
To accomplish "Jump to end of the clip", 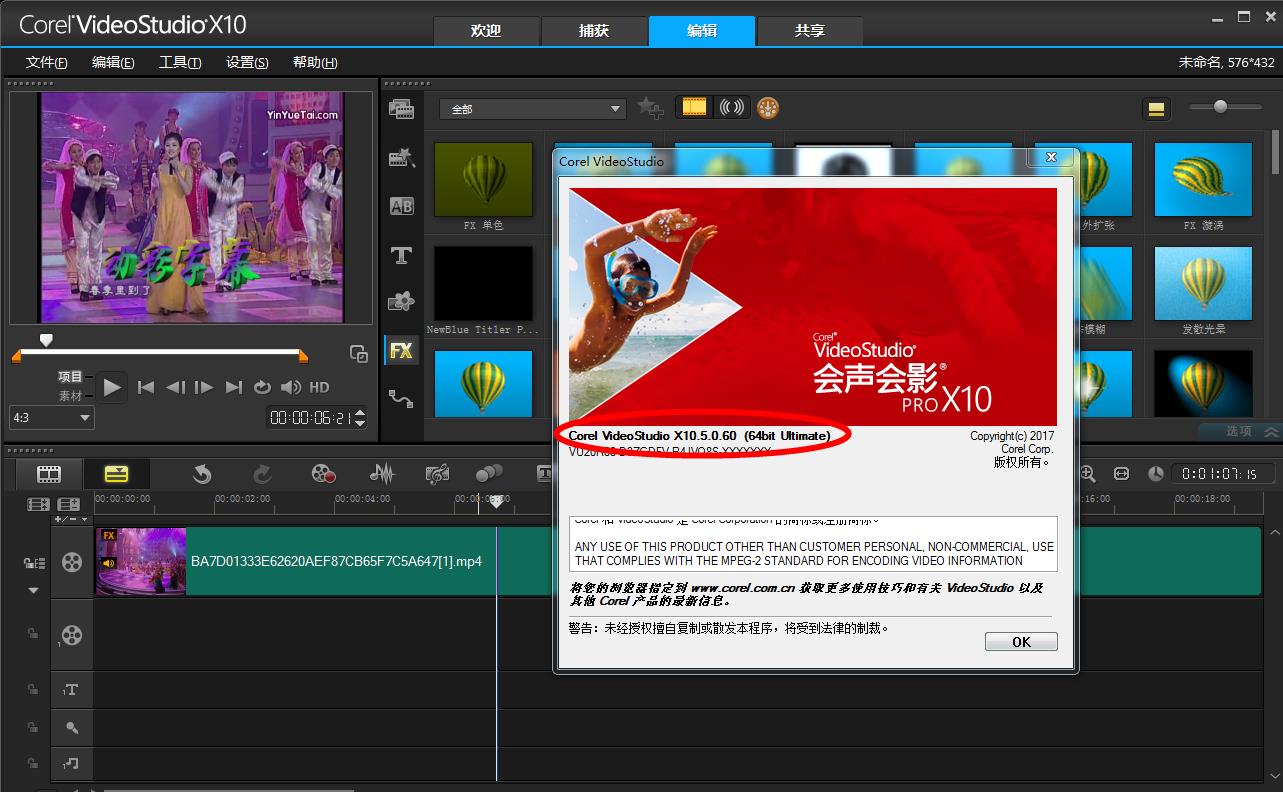I will click(234, 387).
